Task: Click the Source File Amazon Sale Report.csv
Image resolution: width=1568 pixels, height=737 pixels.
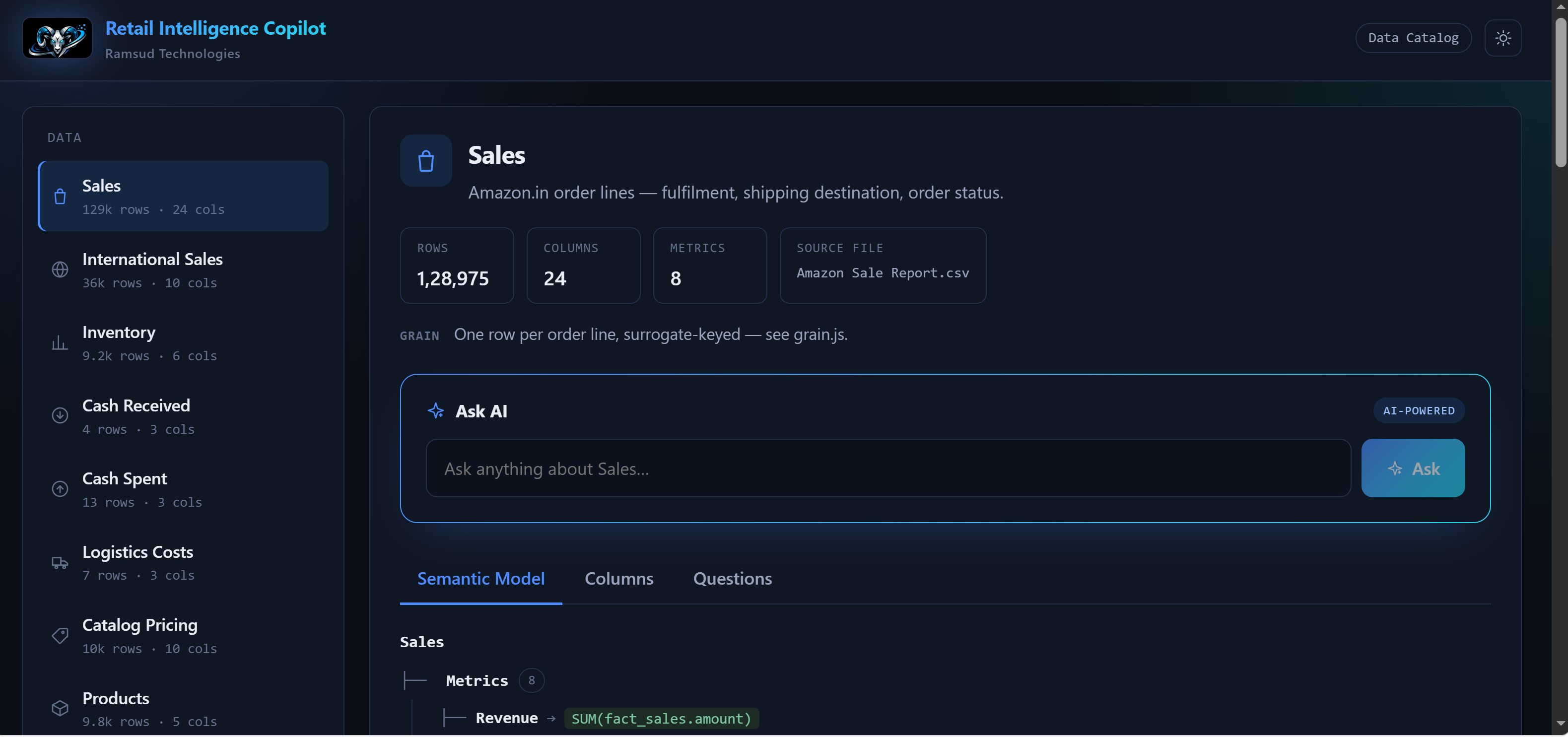Action: click(x=883, y=266)
